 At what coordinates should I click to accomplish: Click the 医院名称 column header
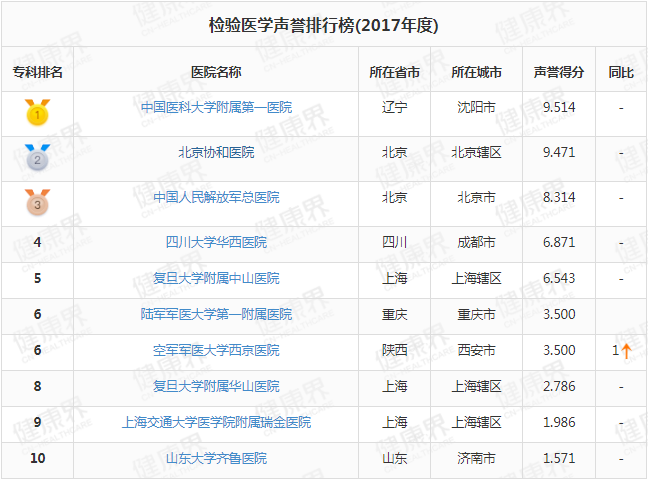pyautogui.click(x=216, y=72)
